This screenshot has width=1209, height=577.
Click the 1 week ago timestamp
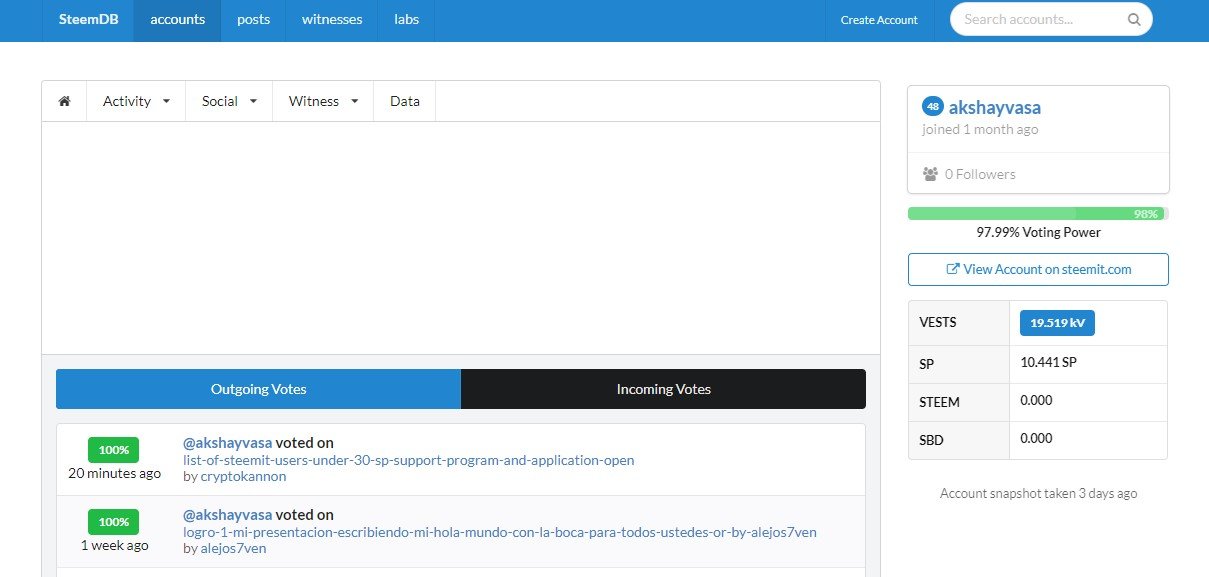(114, 545)
